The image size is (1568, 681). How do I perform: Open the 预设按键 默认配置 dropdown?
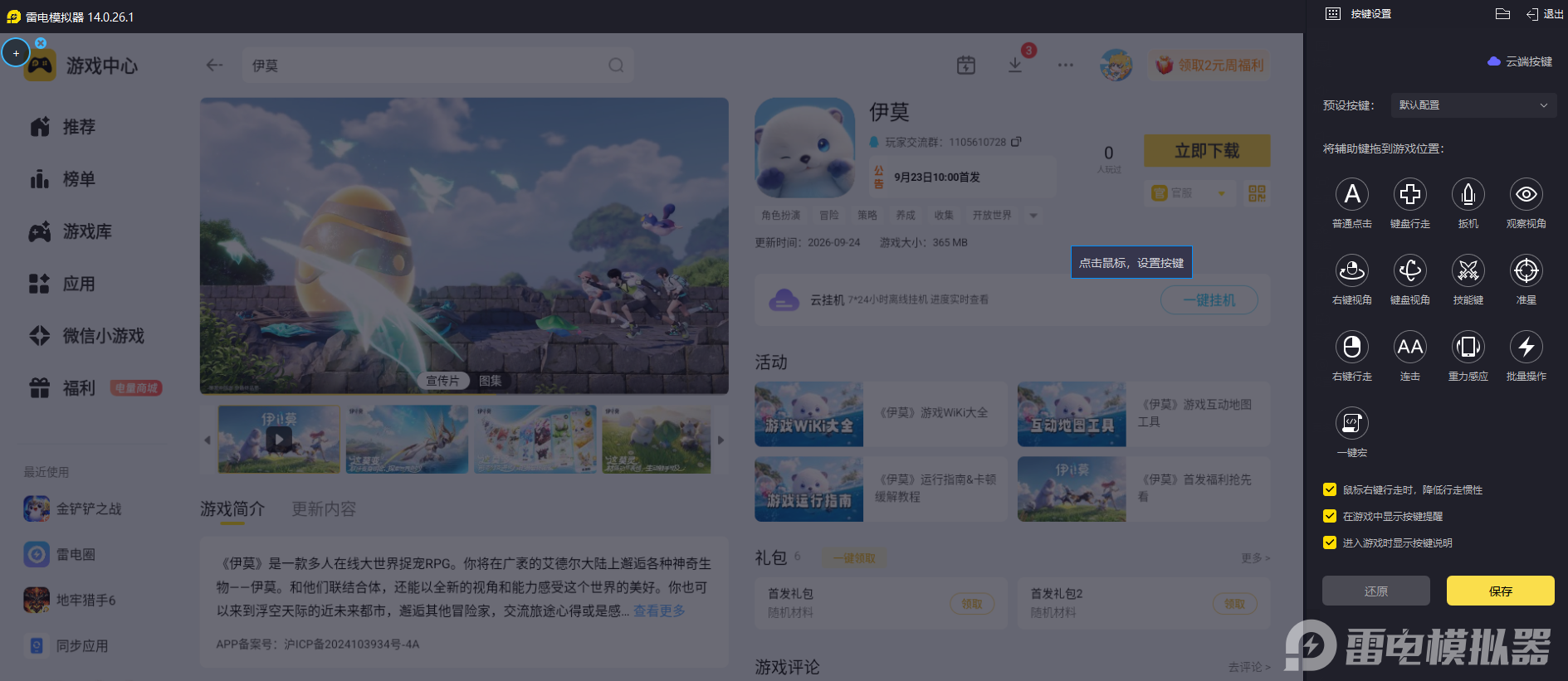tap(1473, 105)
